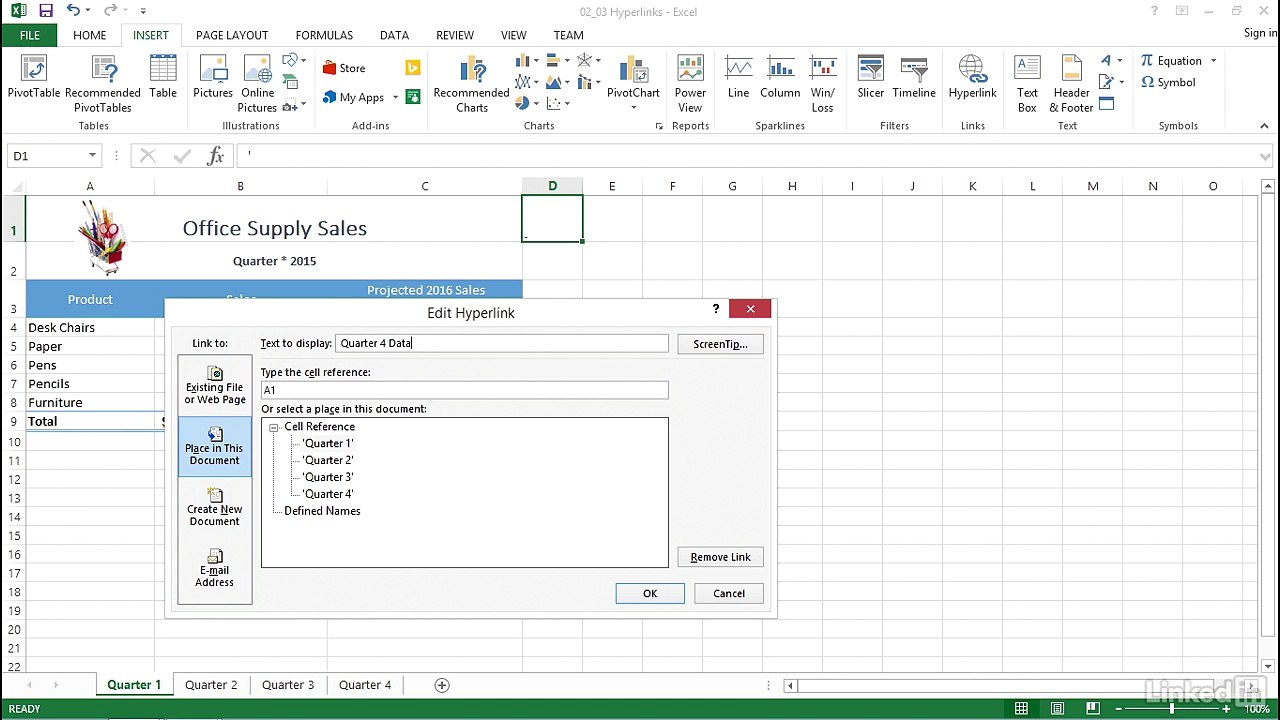Open Online Pictures search
This screenshot has width=1280, height=720.
(x=257, y=83)
